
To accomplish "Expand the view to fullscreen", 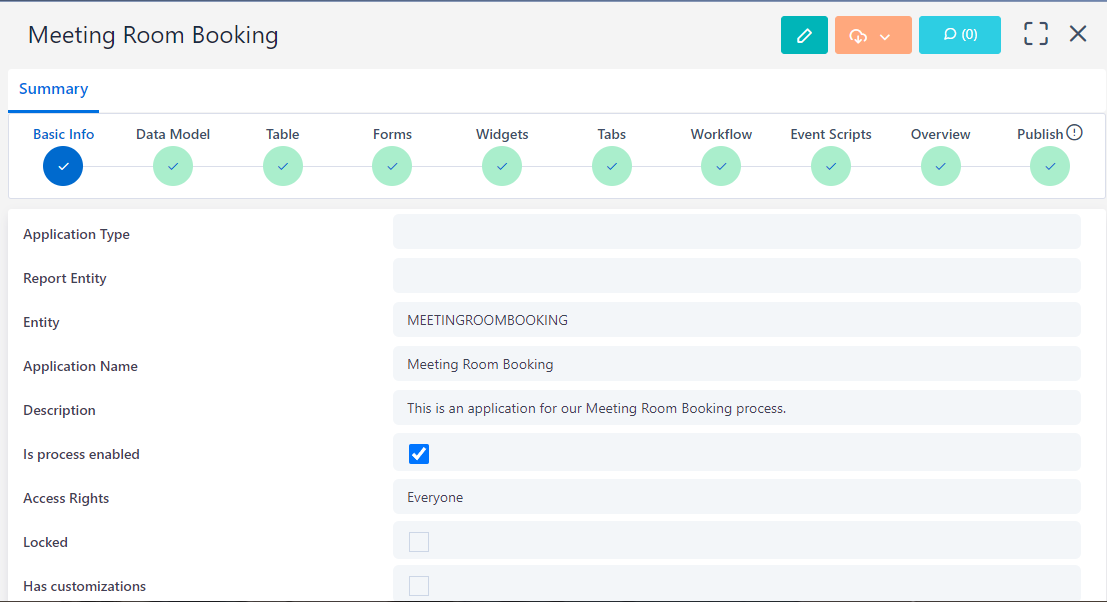I will (1036, 34).
